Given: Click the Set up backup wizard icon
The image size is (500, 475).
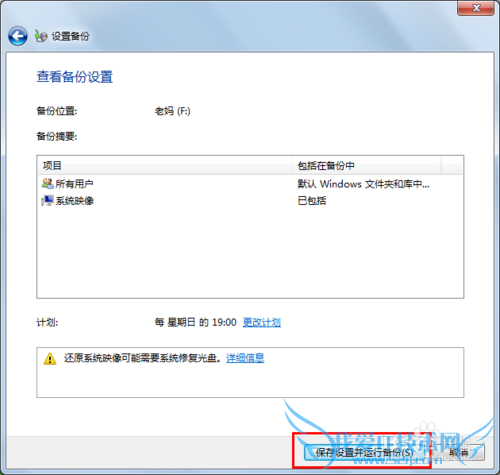Looking at the screenshot, I should point(41,36).
